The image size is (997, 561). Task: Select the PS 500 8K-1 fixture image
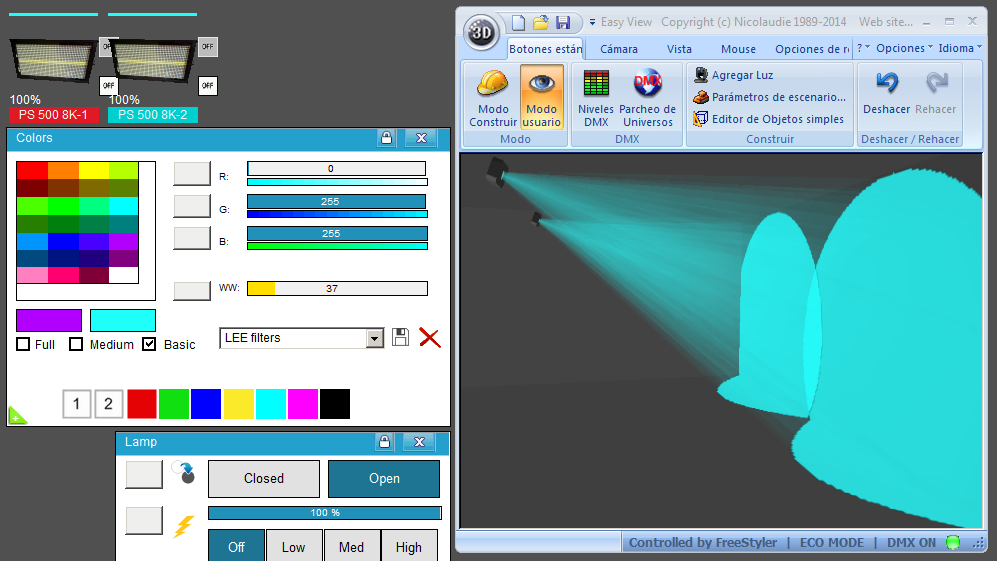(53, 61)
